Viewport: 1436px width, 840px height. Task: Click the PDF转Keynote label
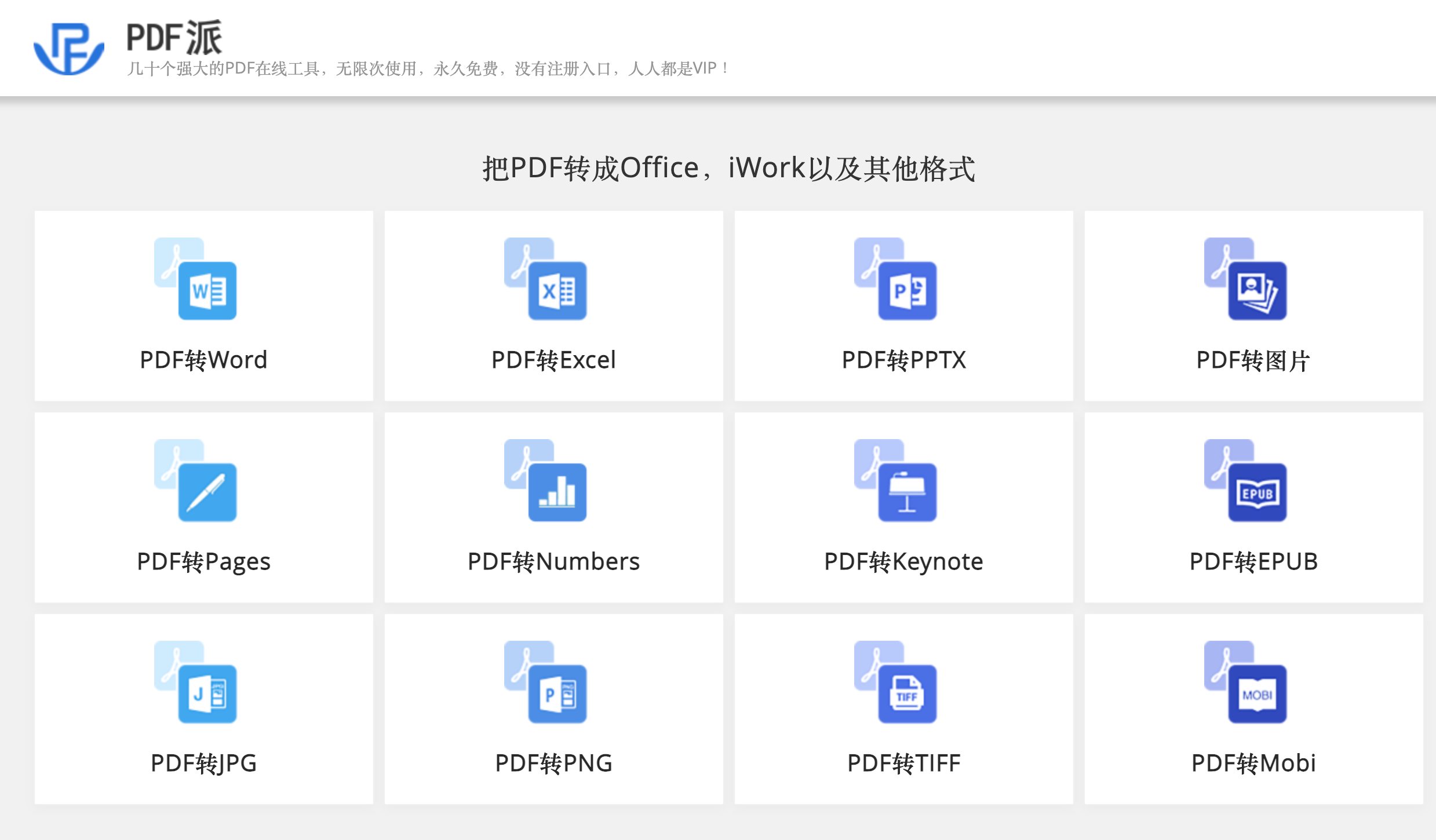(x=903, y=561)
